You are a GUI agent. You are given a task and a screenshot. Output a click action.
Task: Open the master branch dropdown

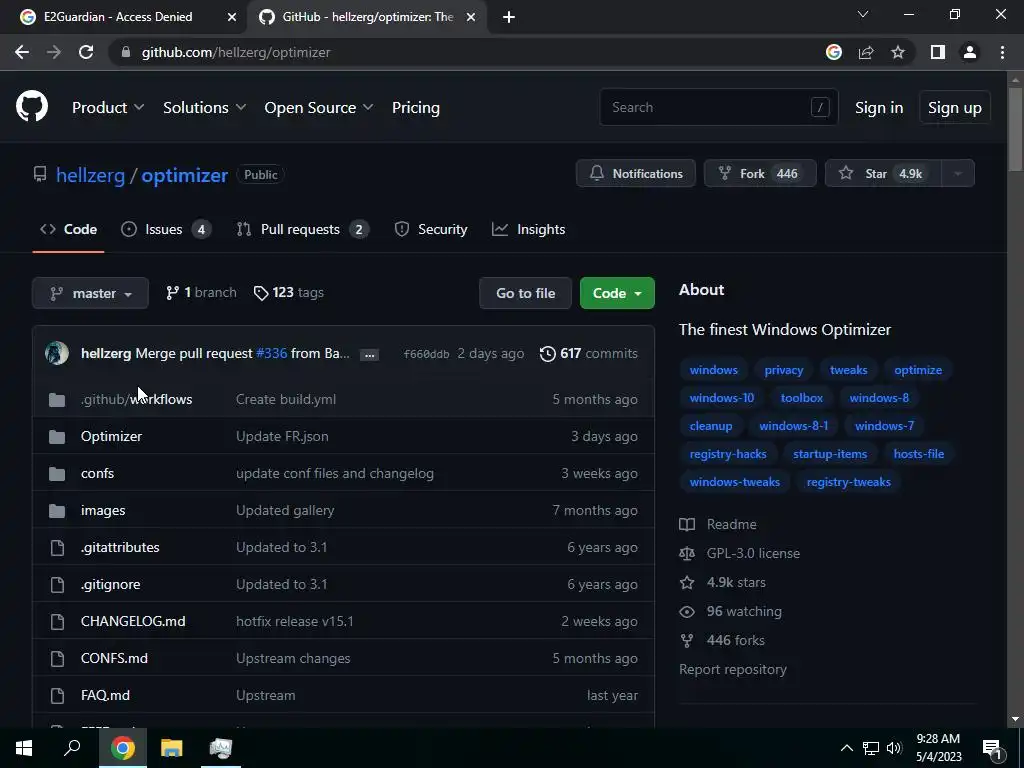[90, 293]
